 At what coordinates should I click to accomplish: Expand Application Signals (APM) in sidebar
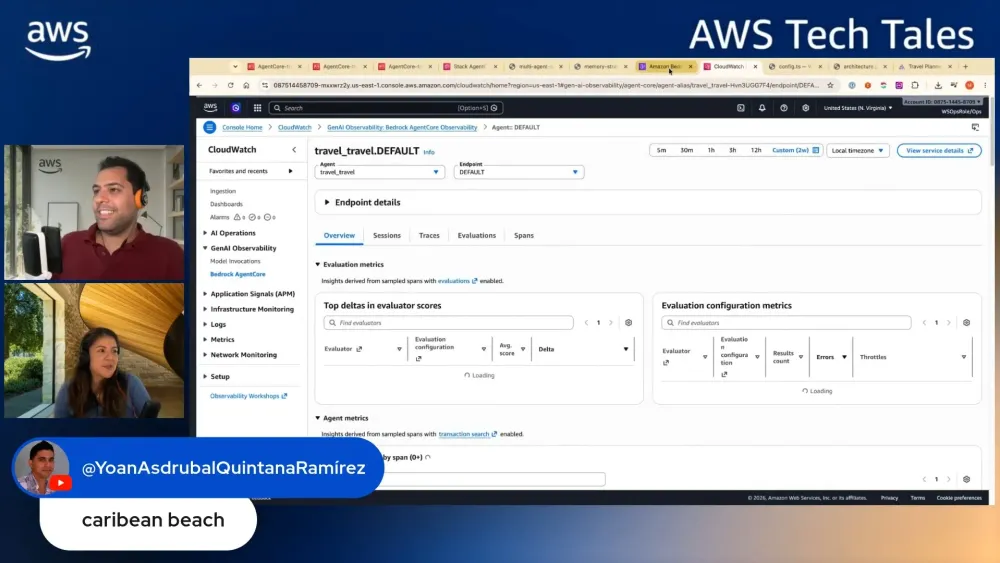tap(205, 294)
